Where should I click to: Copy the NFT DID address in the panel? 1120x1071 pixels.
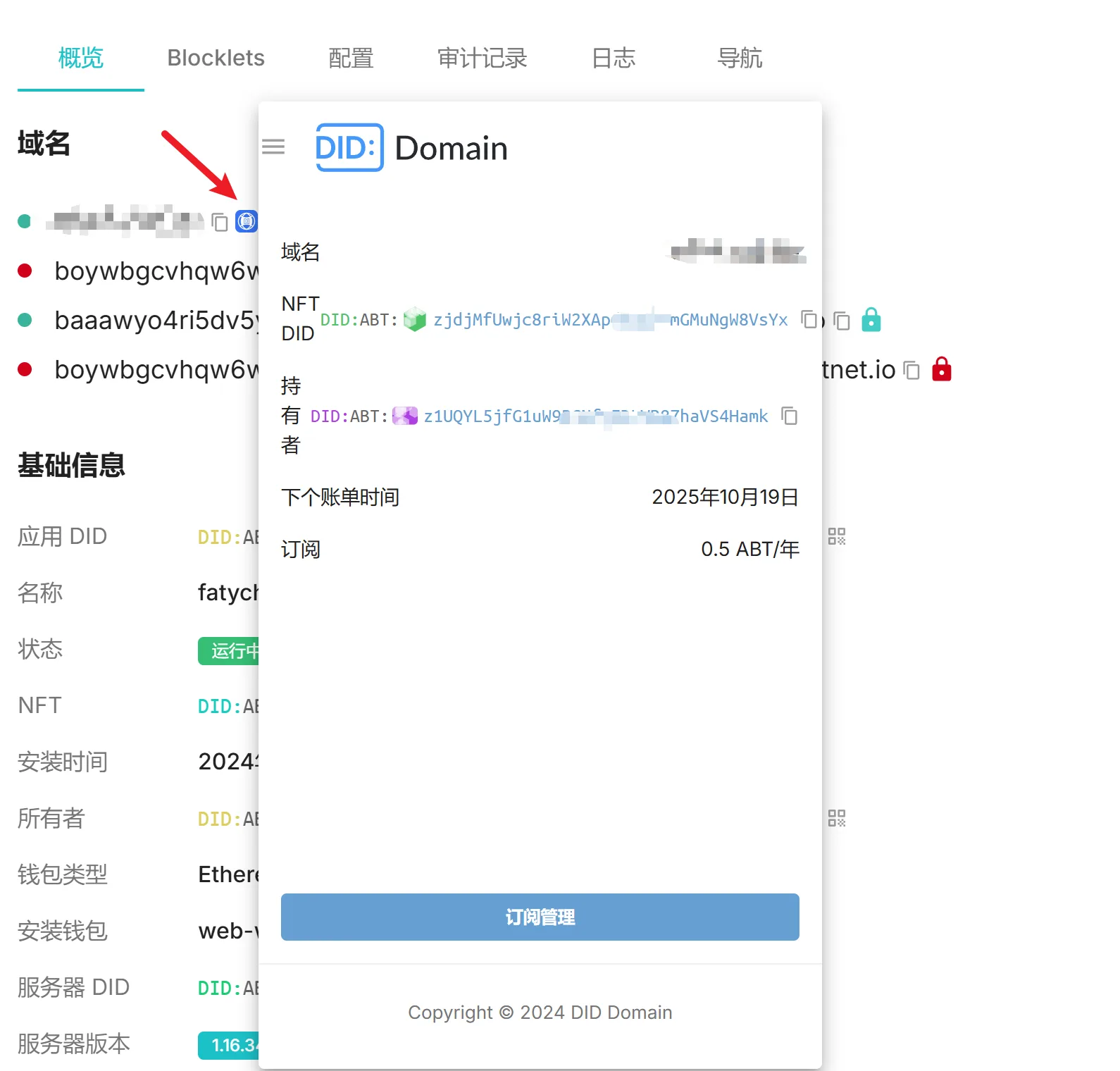(x=809, y=320)
